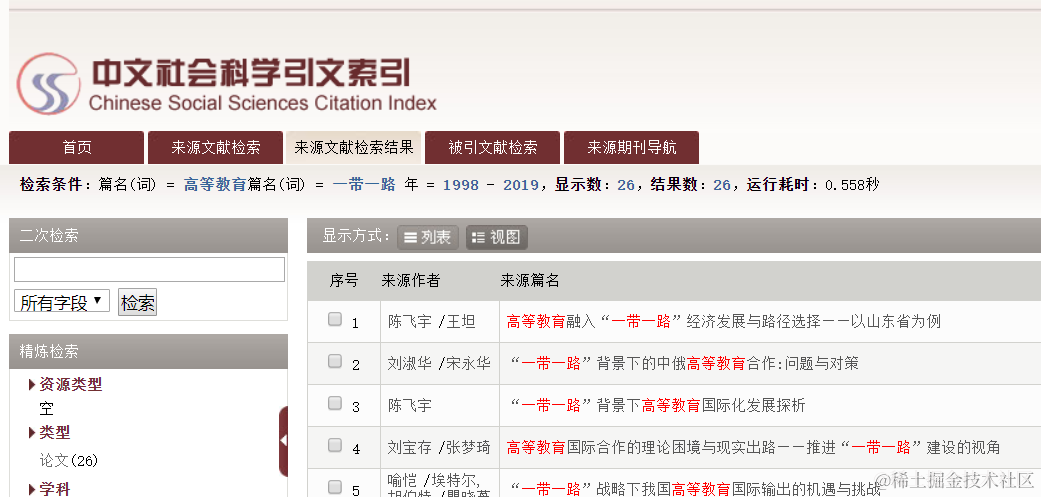Open the 所有字段 field dropdown
This screenshot has width=1041, height=497.
pyautogui.click(x=62, y=302)
